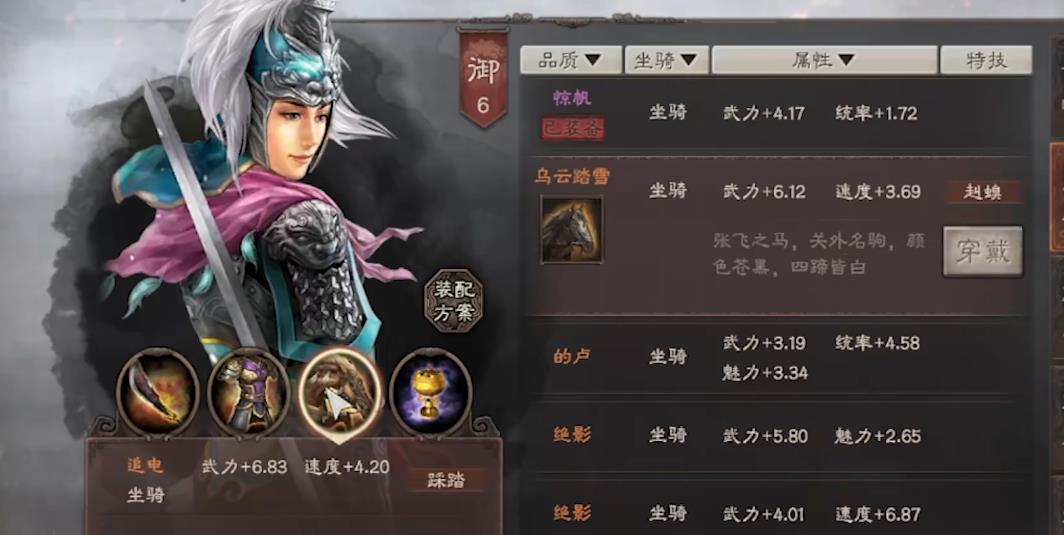The width and height of the screenshot is (1064, 535).
Task: Expand the 坐骑 mount type dropdown
Action: [667, 60]
